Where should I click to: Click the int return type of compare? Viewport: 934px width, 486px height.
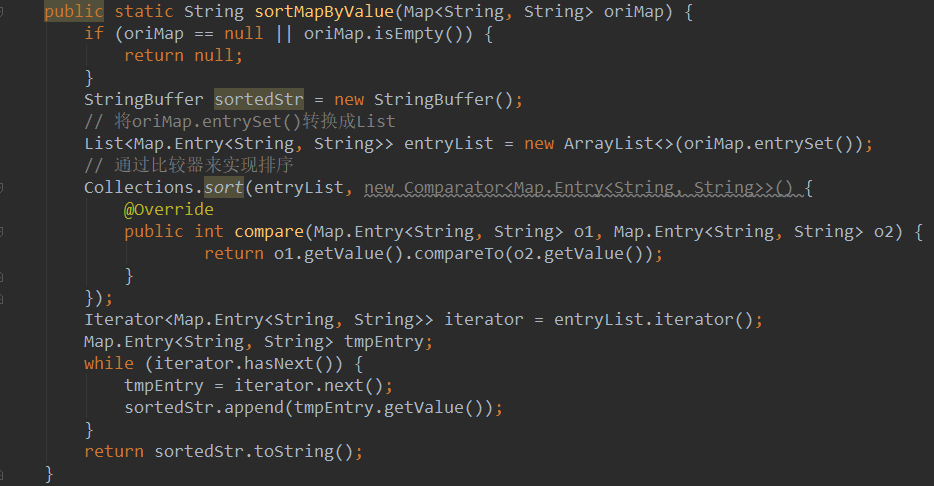(x=208, y=231)
